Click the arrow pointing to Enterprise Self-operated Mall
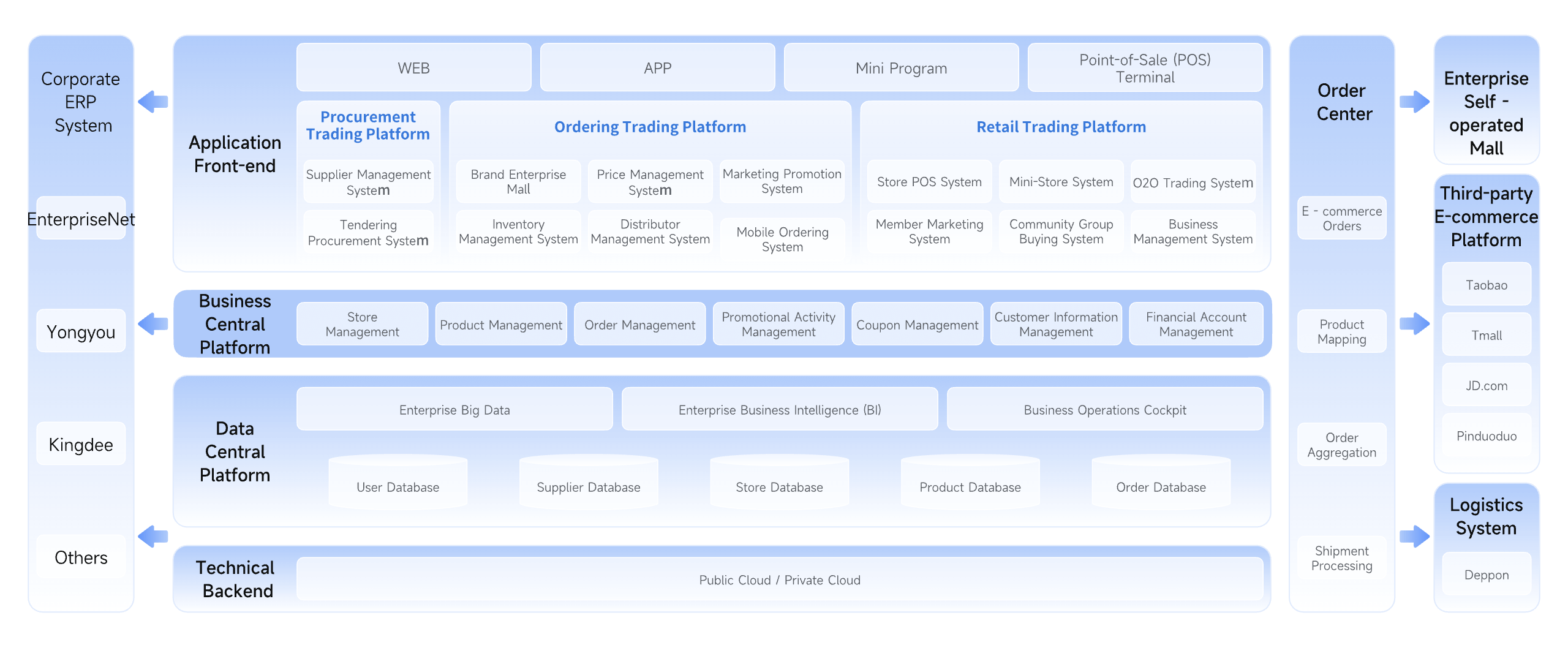 click(x=1414, y=102)
